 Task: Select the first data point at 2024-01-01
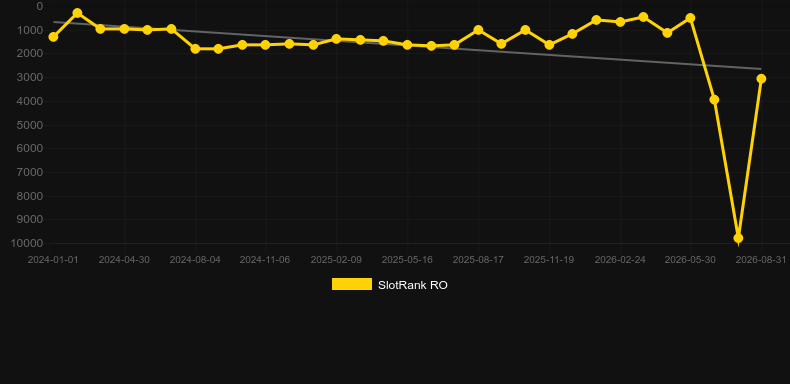pyautogui.click(x=53, y=37)
